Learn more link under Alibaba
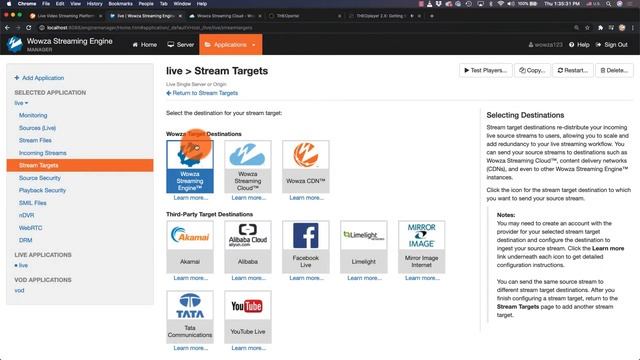The image size is (640, 360). 249,278
